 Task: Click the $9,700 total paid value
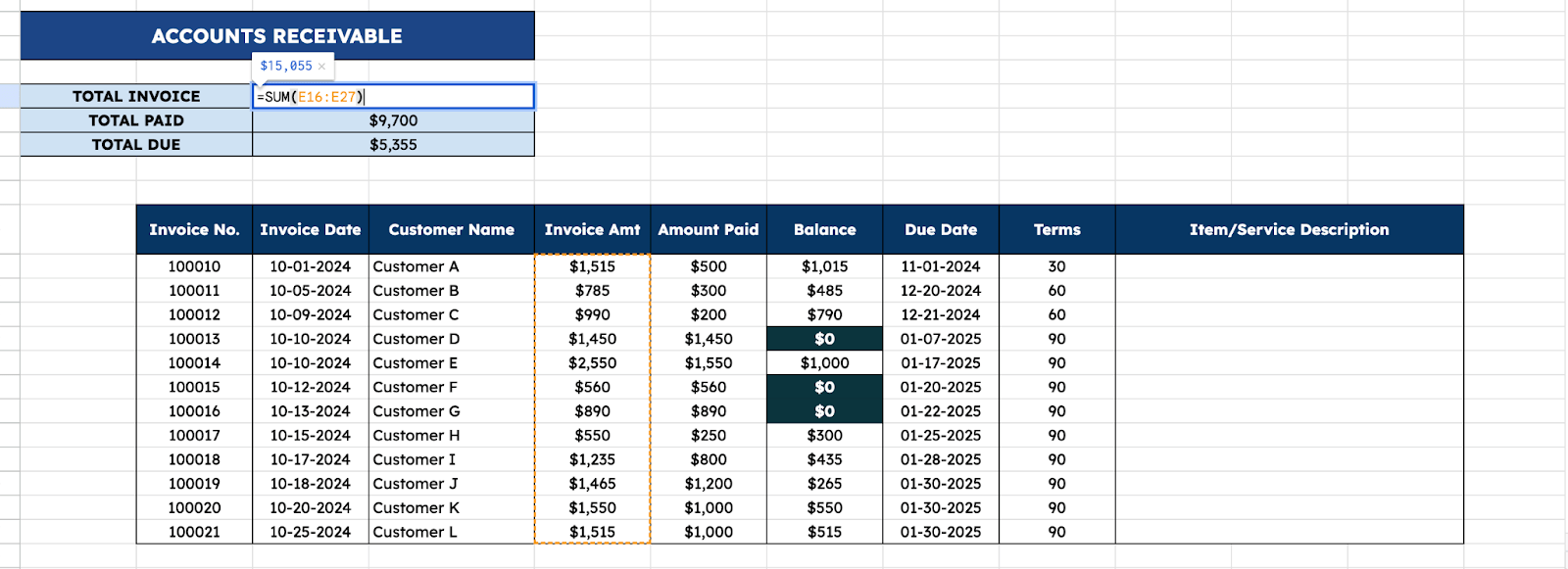tap(393, 120)
